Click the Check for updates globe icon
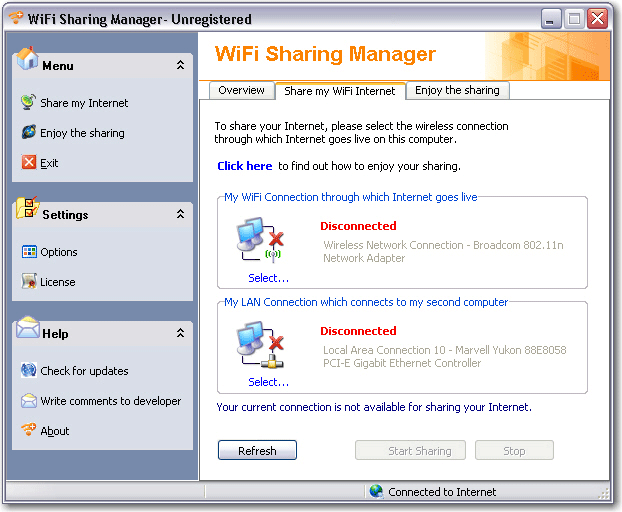 pos(29,370)
